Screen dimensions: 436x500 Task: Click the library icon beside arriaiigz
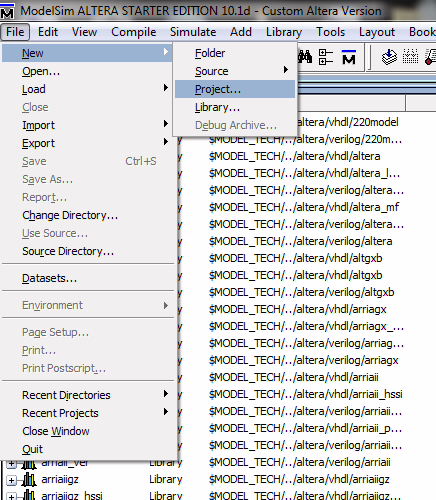[29, 480]
